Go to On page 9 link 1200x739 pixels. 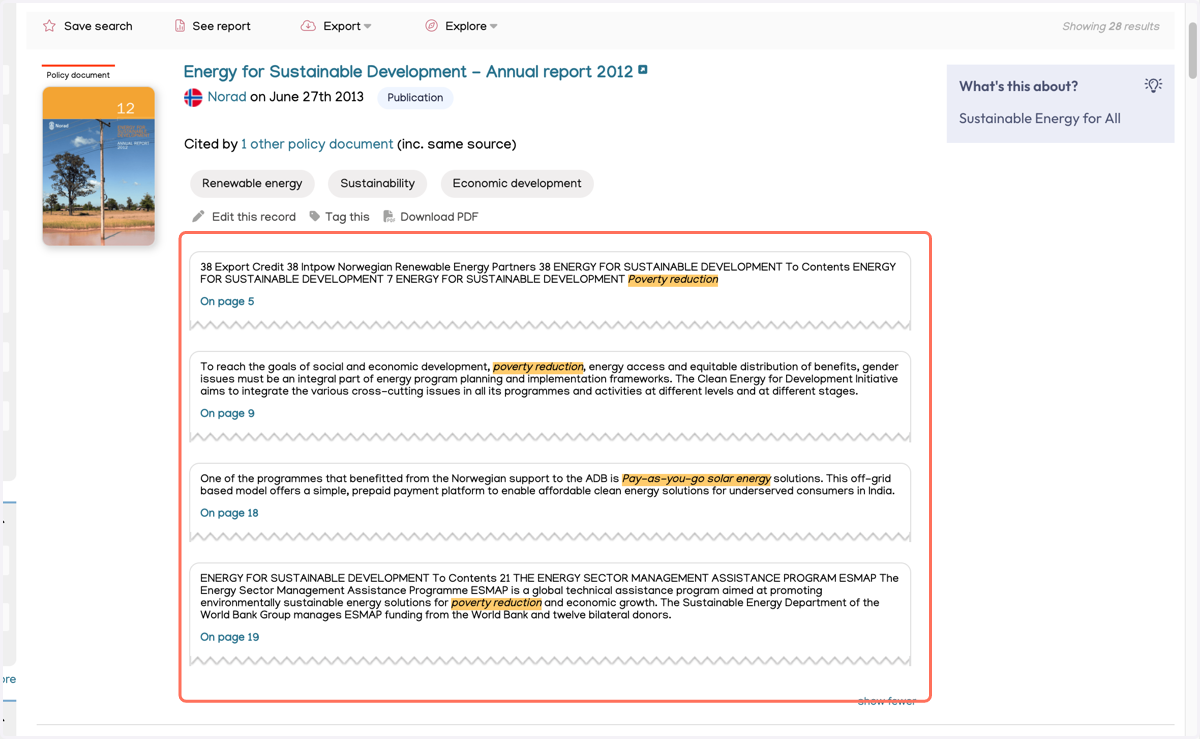[227, 414]
